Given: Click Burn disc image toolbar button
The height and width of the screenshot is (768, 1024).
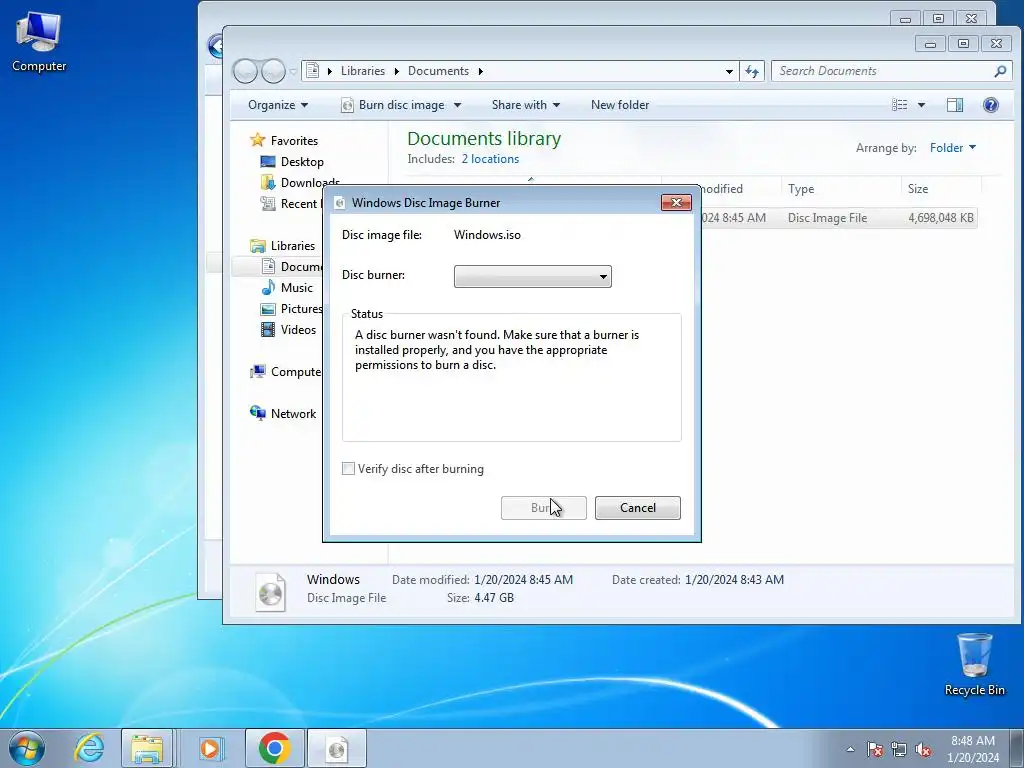Looking at the screenshot, I should (x=393, y=104).
